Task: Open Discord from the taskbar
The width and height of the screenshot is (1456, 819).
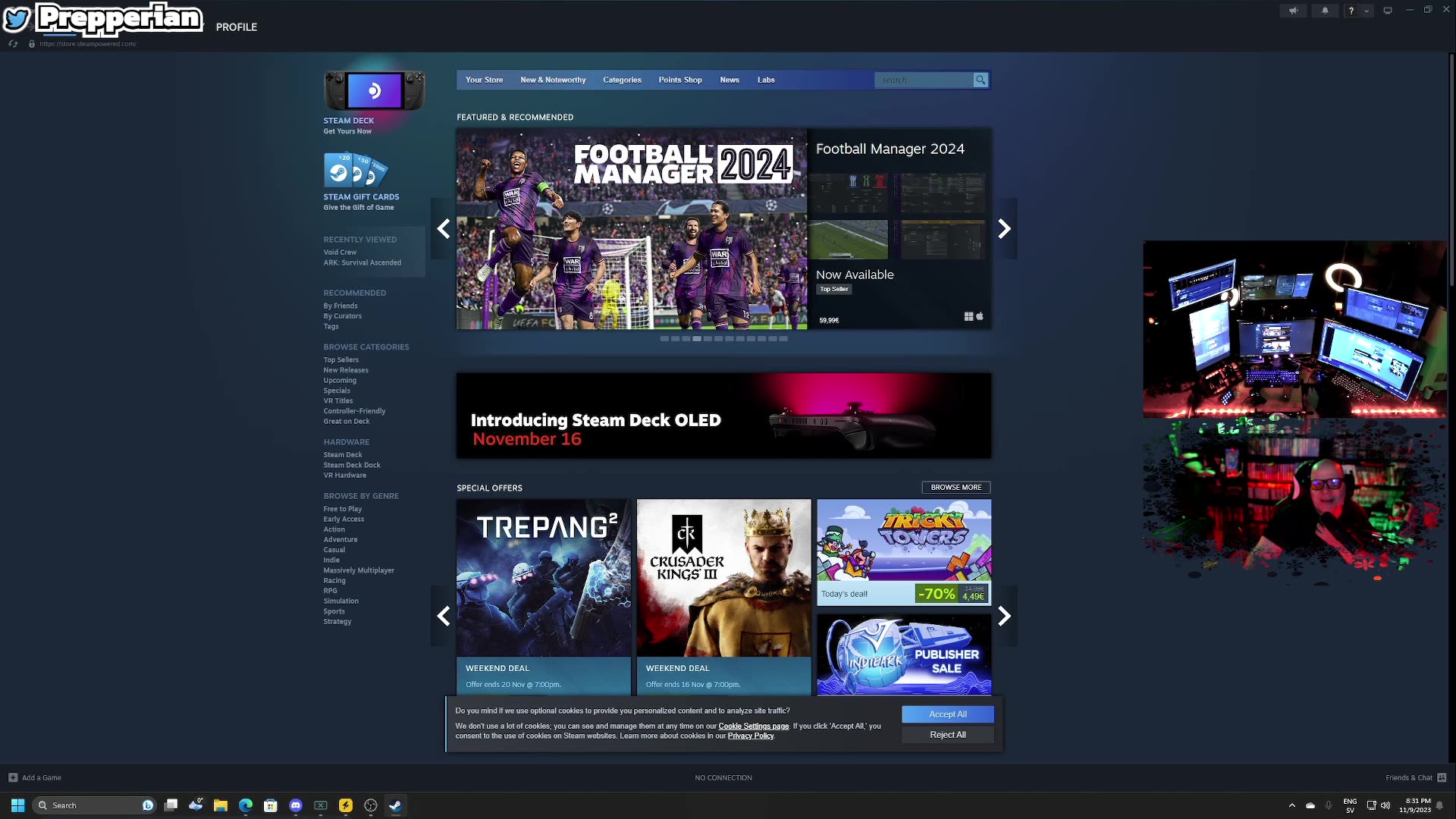Action: [x=296, y=805]
